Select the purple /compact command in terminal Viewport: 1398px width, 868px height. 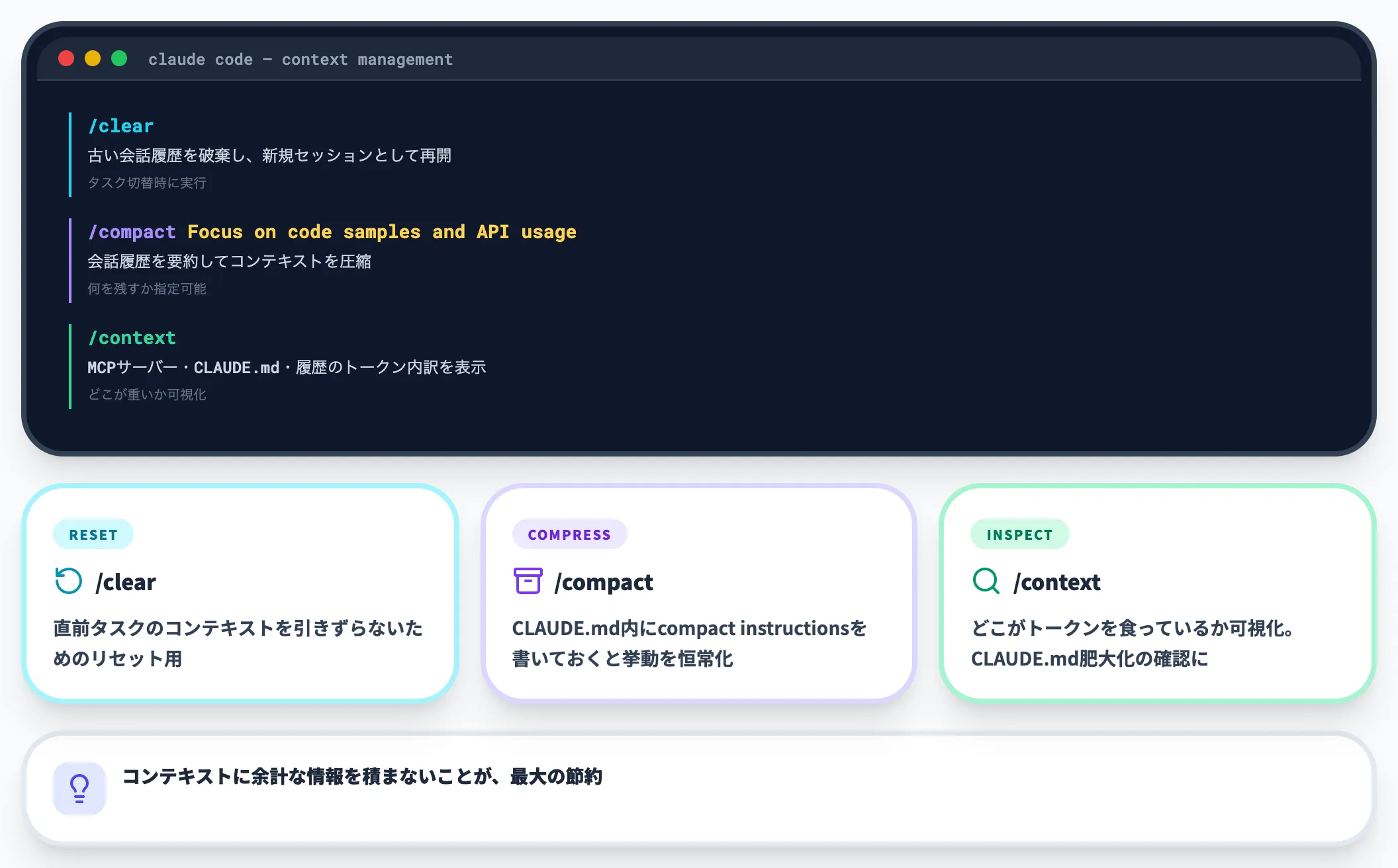click(x=132, y=232)
